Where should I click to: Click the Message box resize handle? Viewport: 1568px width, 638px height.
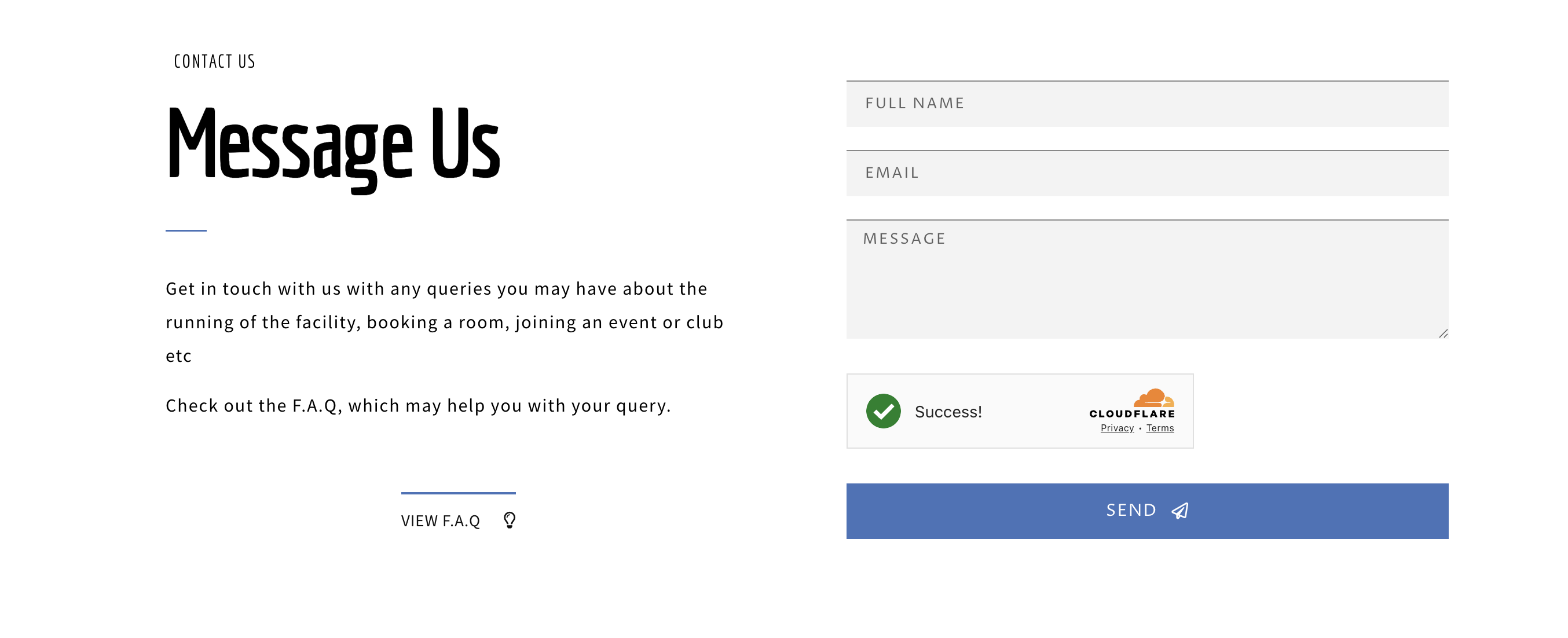[1442, 333]
